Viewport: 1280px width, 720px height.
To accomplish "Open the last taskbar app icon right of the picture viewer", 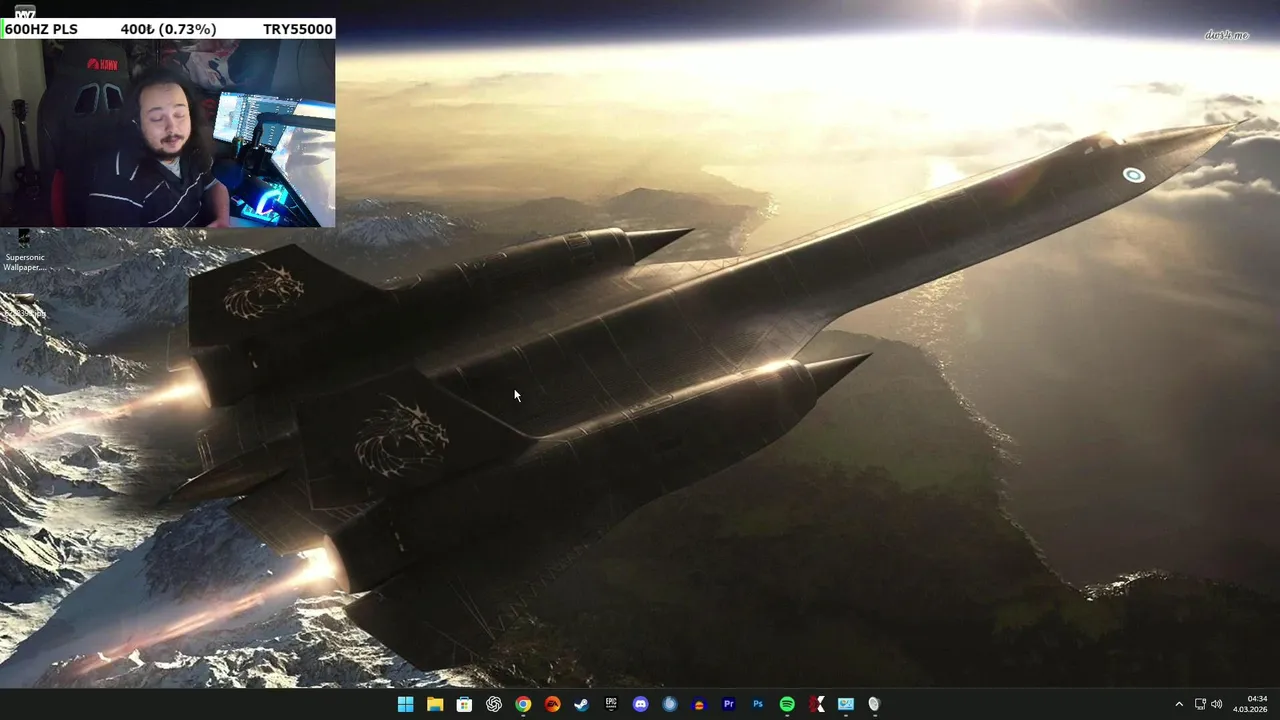I will (874, 704).
